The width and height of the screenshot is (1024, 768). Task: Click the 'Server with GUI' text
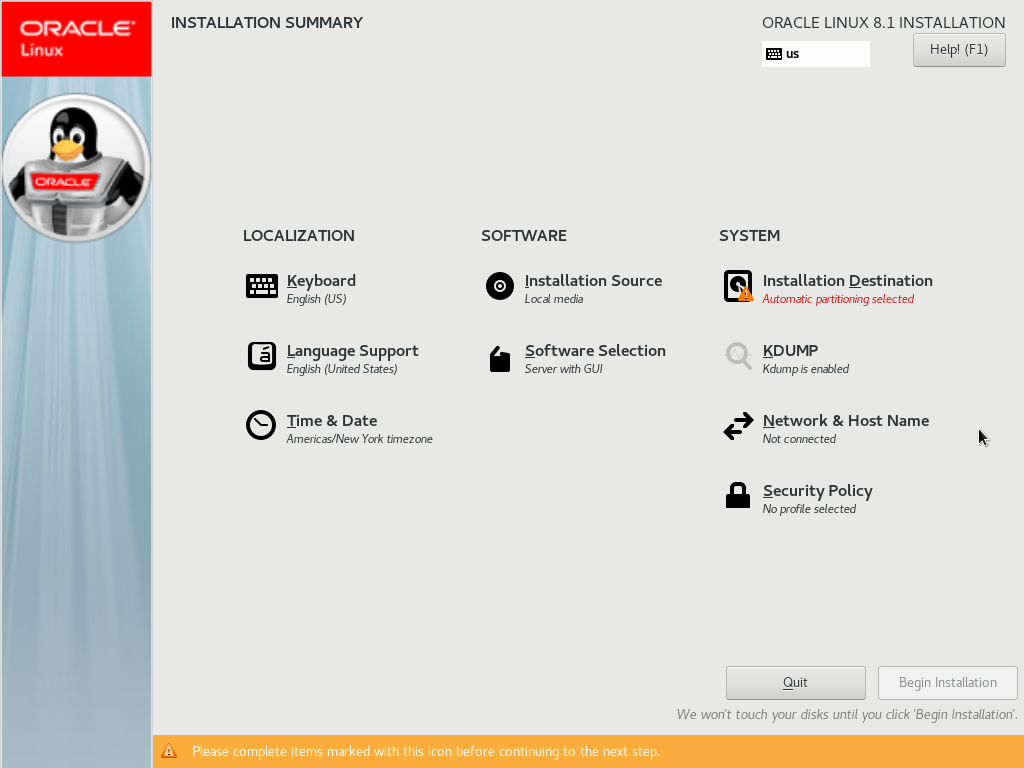(x=564, y=369)
